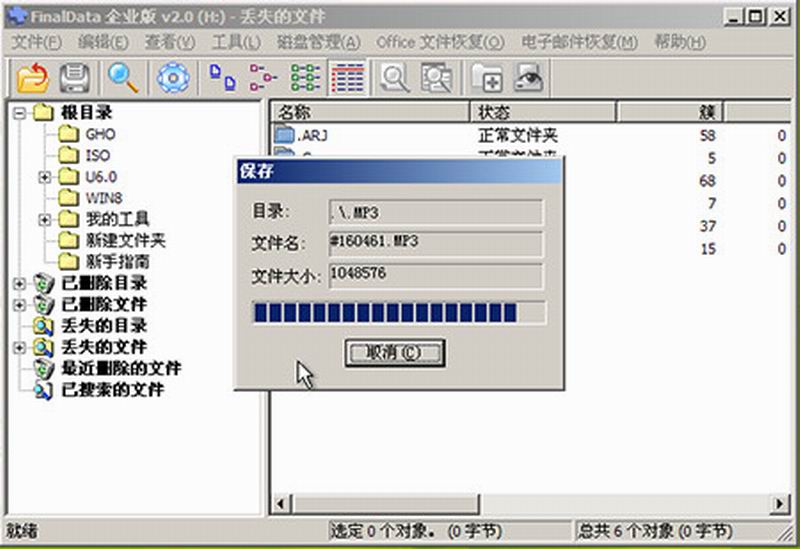Expand the 已删除文件 tree node

[19, 304]
